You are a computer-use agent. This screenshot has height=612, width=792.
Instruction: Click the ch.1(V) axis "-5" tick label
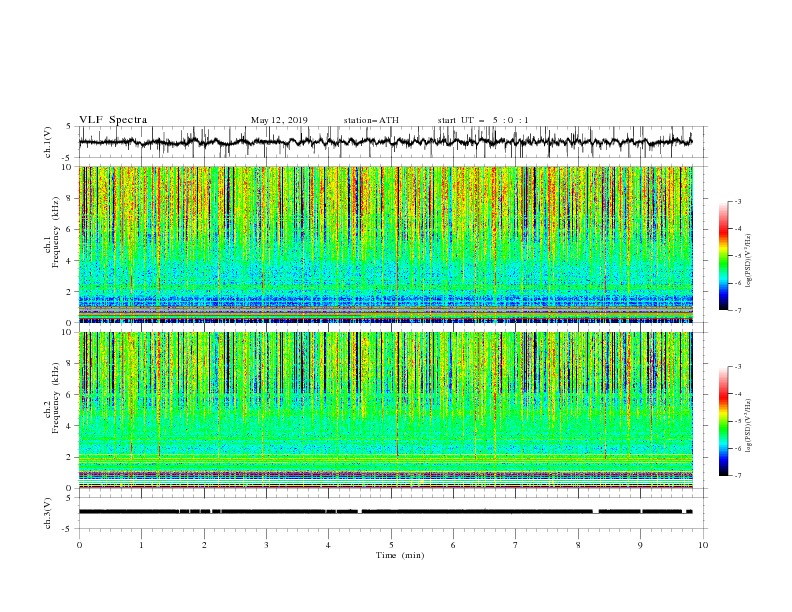click(x=68, y=158)
